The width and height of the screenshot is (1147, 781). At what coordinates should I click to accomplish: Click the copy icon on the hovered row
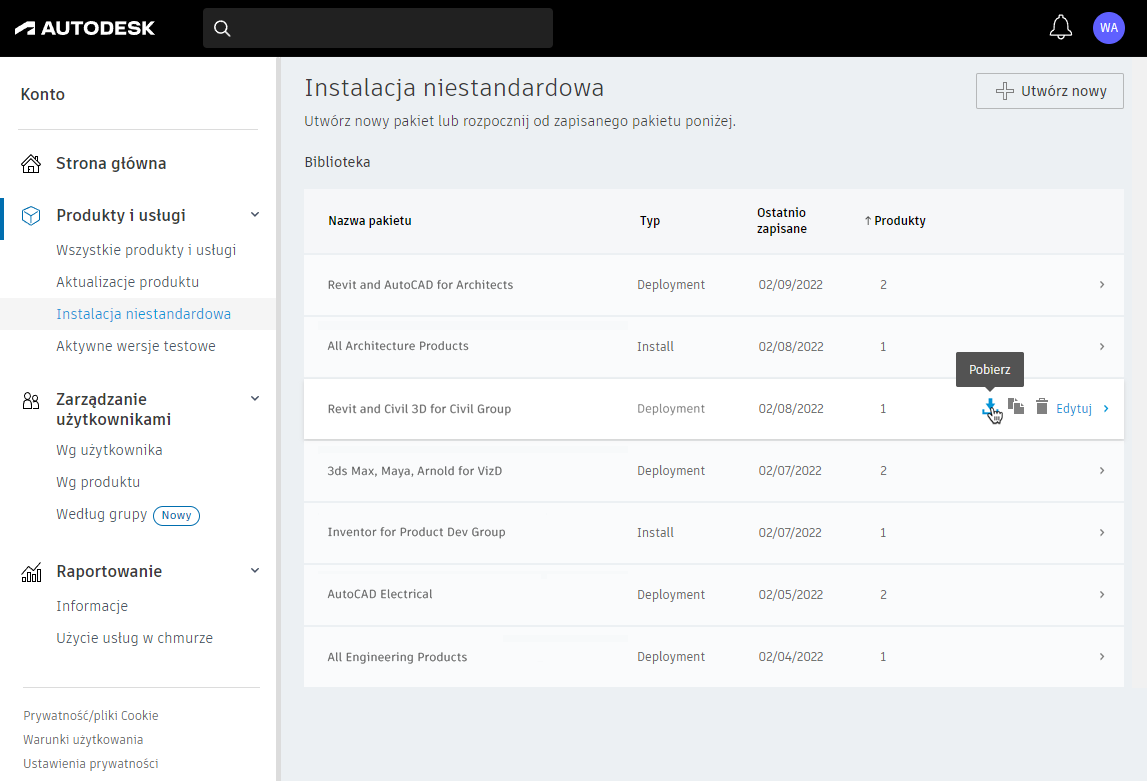tap(1016, 406)
